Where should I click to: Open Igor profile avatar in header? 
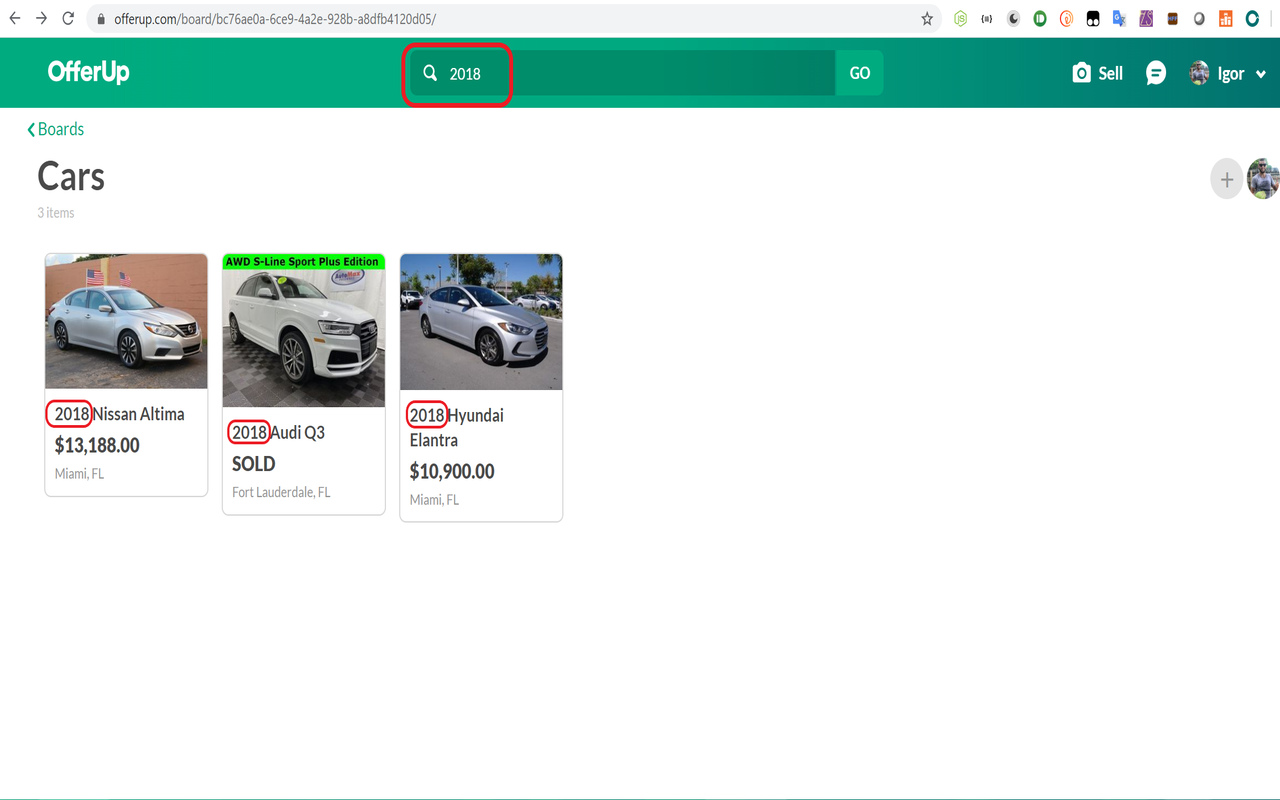coord(1199,73)
